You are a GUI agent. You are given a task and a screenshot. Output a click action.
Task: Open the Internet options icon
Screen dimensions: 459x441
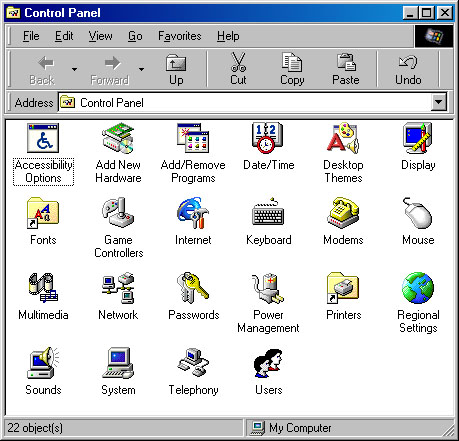(193, 213)
